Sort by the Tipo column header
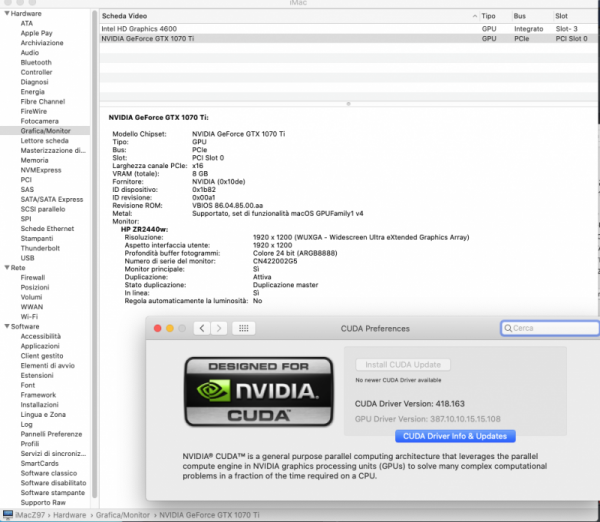The width and height of the screenshot is (600, 522). [488, 16]
